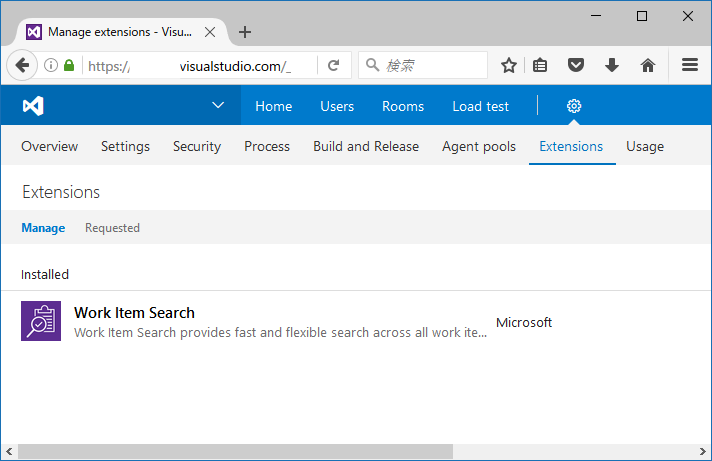This screenshot has width=712, height=461.
Task: Switch to the Requested tab
Action: pyautogui.click(x=112, y=228)
